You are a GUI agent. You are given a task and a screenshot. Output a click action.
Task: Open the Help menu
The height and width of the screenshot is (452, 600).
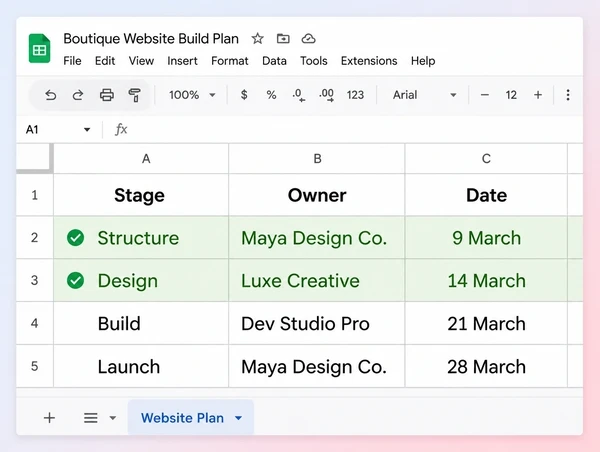[x=423, y=61]
